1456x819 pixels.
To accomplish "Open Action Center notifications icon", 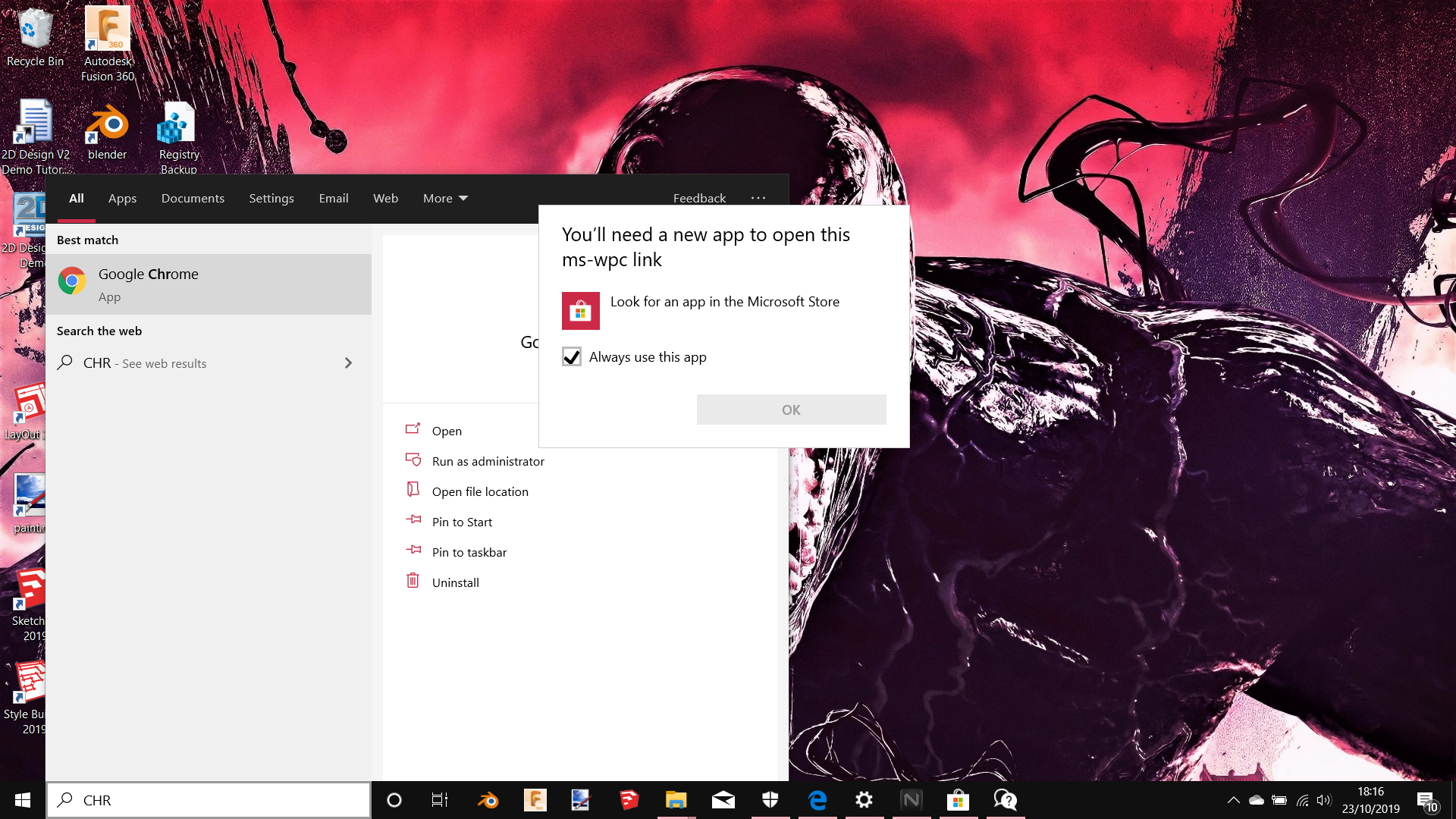I will (1426, 801).
